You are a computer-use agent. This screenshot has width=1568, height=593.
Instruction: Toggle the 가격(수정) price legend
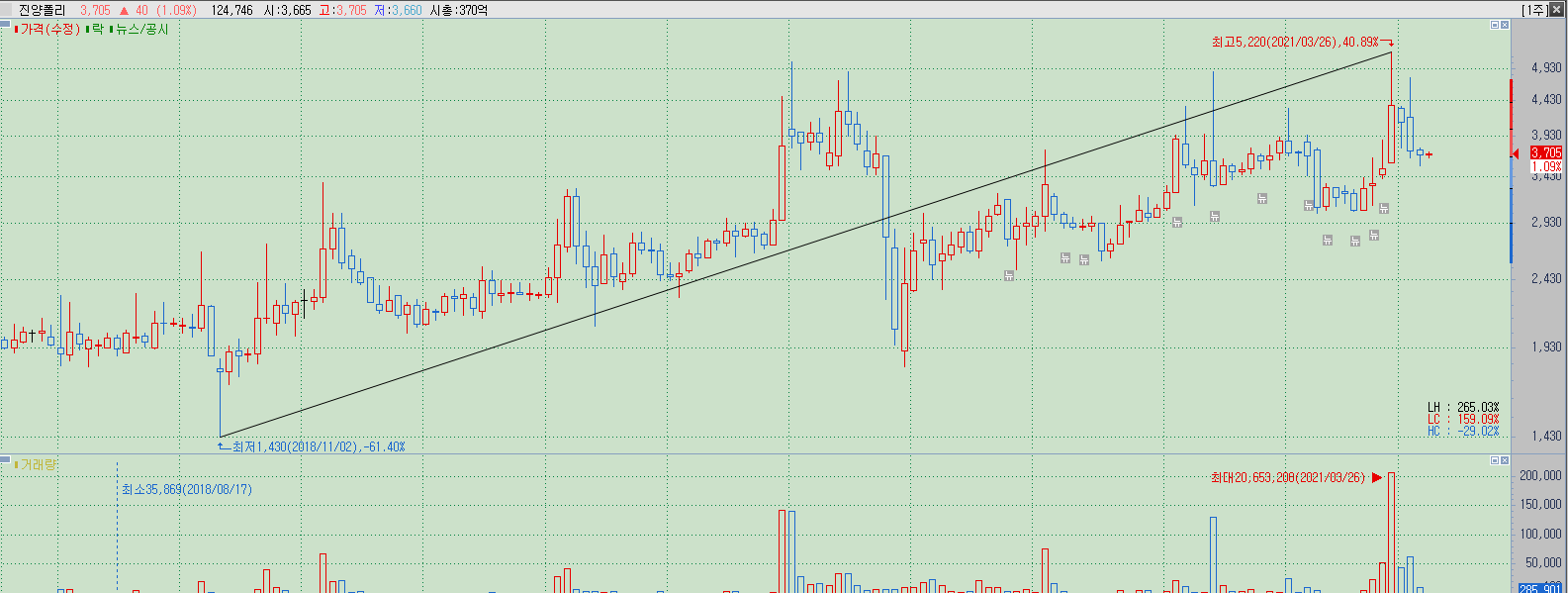tap(46, 29)
